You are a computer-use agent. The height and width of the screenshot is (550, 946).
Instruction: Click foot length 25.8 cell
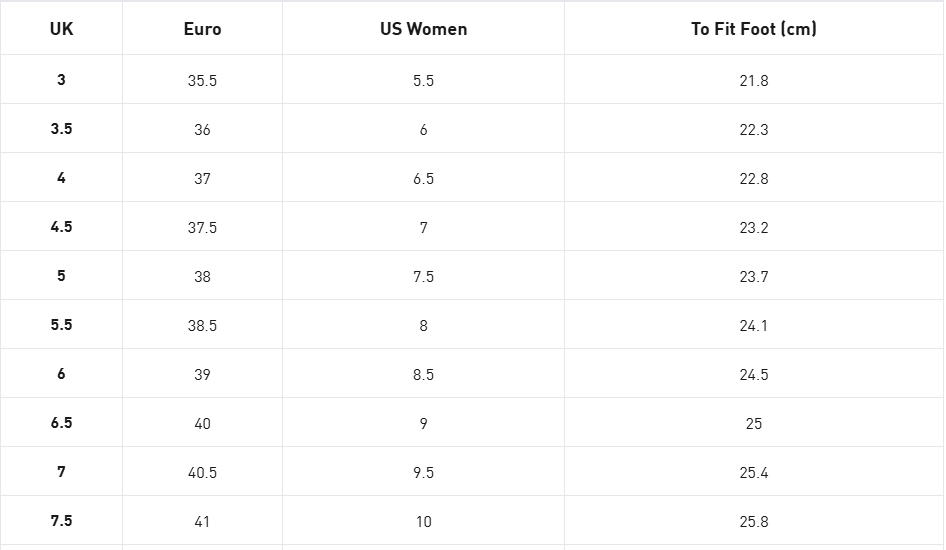pos(754,520)
